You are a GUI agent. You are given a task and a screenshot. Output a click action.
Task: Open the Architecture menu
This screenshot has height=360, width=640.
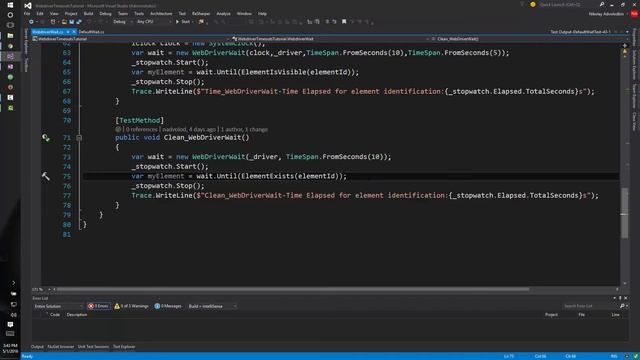(161, 13)
